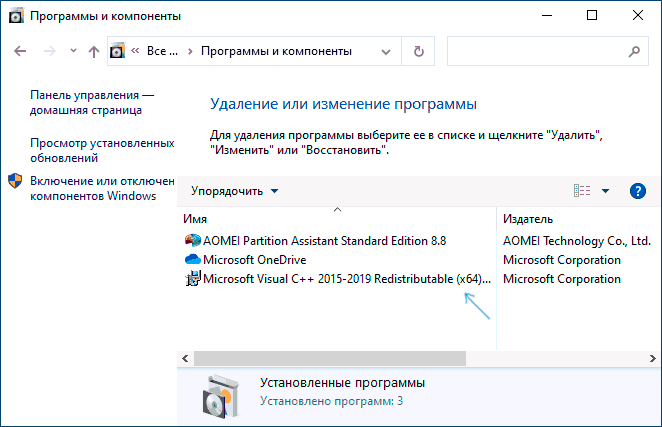
Task: Select 'AOMEI Partition Assistant Standard Edition 8.8'
Action: pos(324,241)
